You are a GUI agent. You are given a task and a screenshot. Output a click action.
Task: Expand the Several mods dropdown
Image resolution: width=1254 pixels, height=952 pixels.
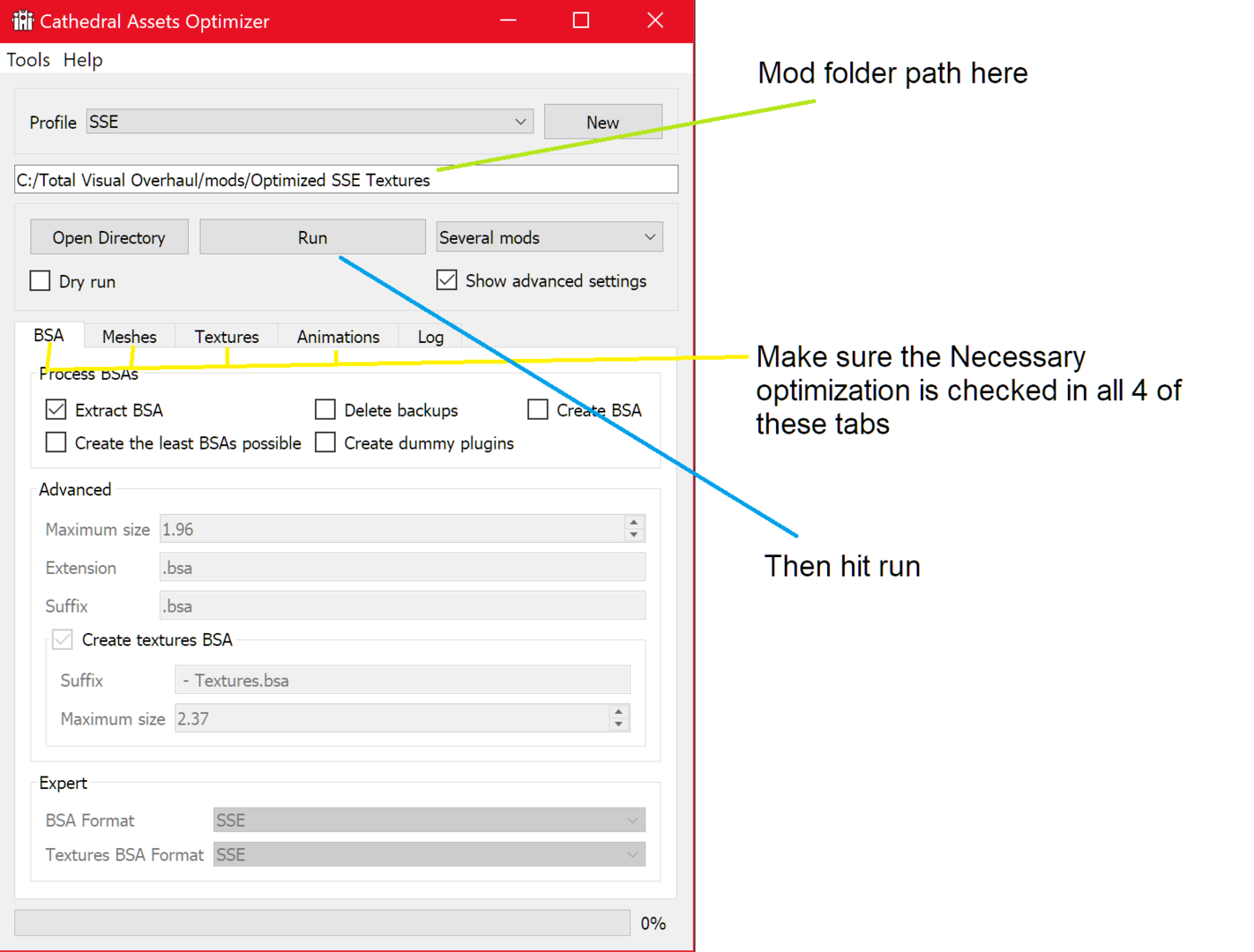[549, 237]
